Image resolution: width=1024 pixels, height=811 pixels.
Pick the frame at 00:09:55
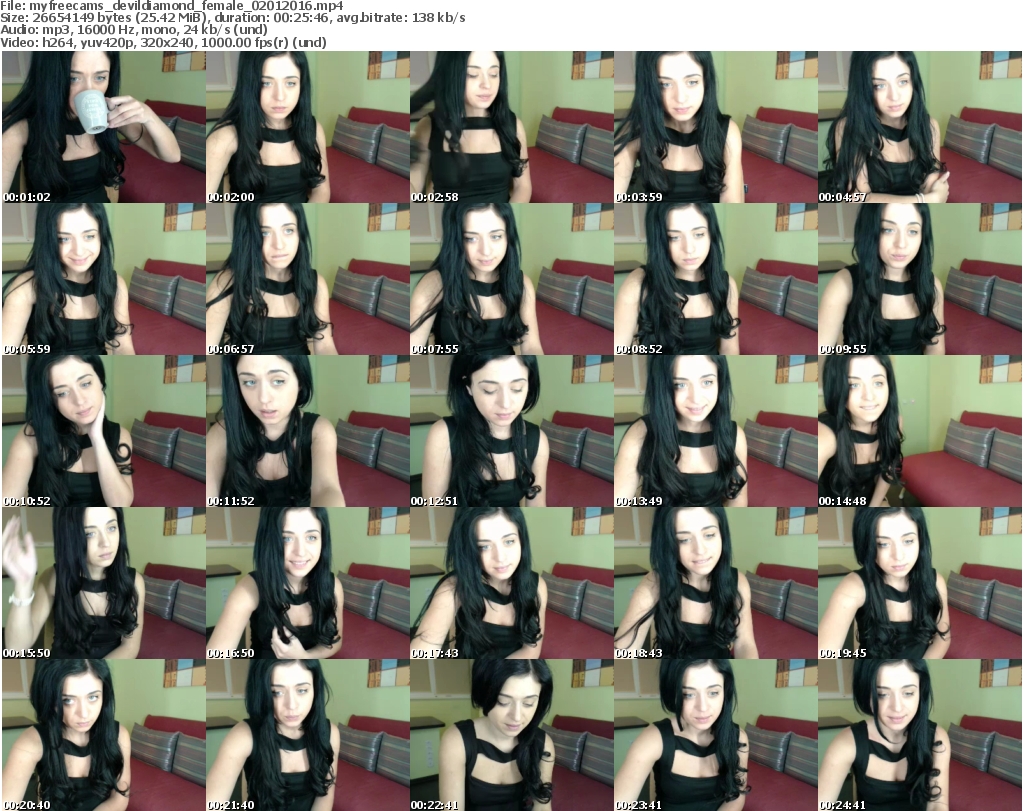(920, 279)
